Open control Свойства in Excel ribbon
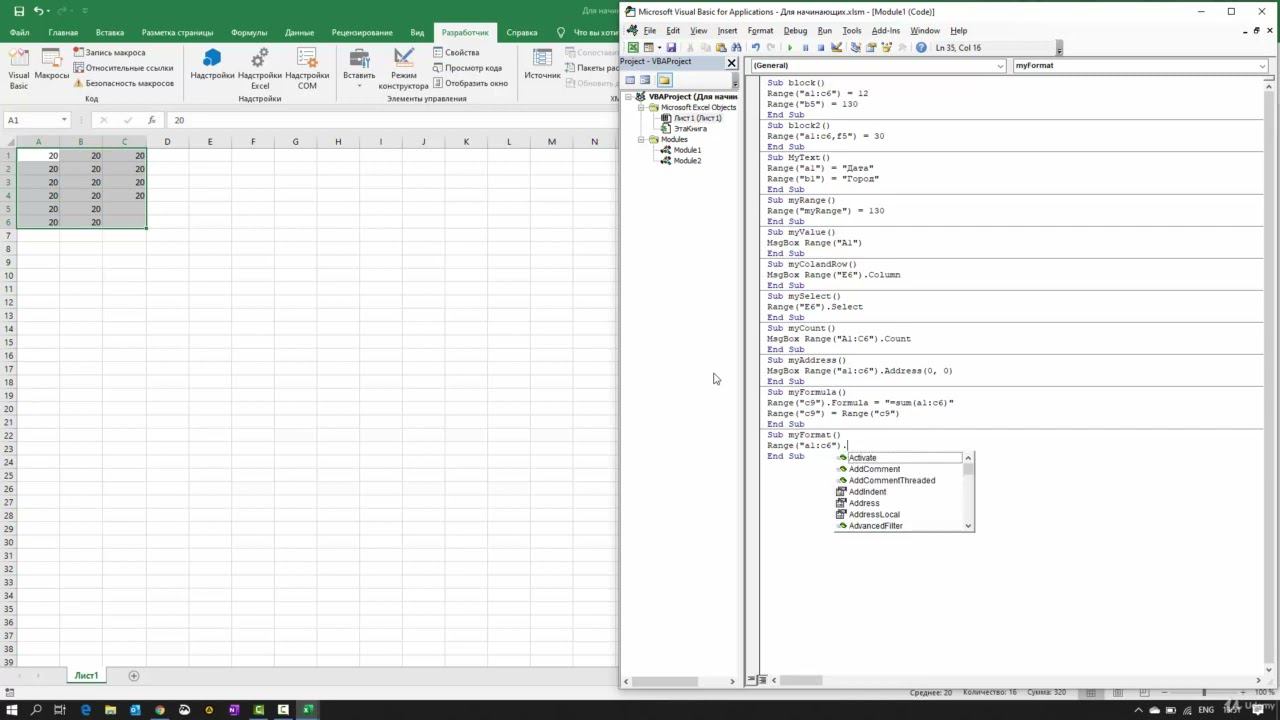 [x=456, y=52]
